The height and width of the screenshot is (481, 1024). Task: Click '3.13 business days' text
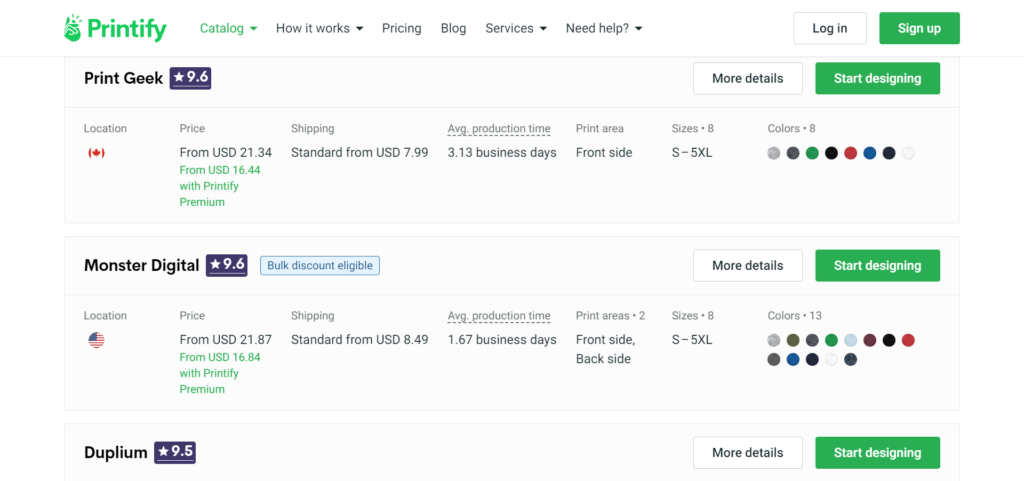coord(502,153)
